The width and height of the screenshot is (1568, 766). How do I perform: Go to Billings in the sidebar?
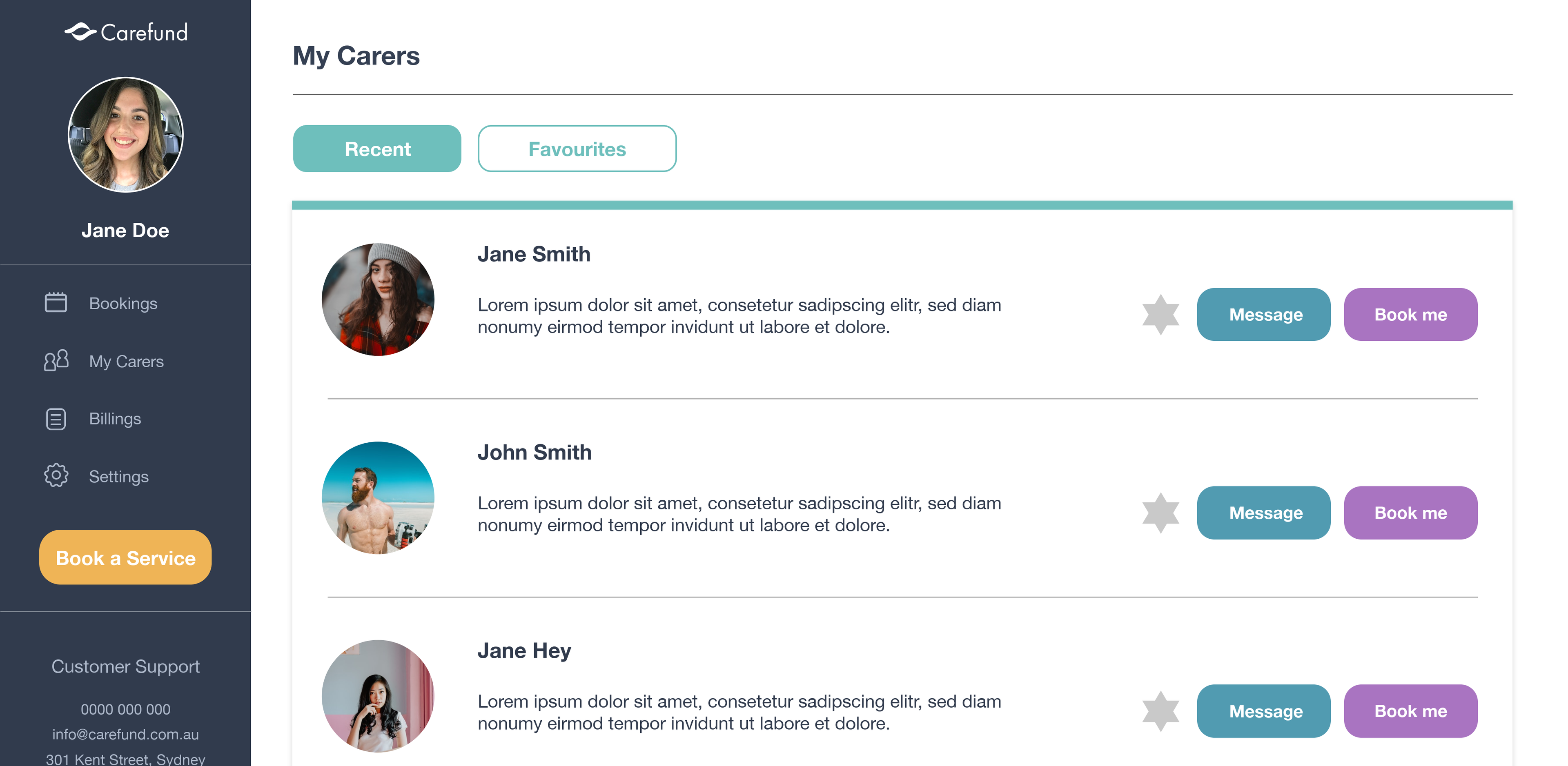coord(114,419)
